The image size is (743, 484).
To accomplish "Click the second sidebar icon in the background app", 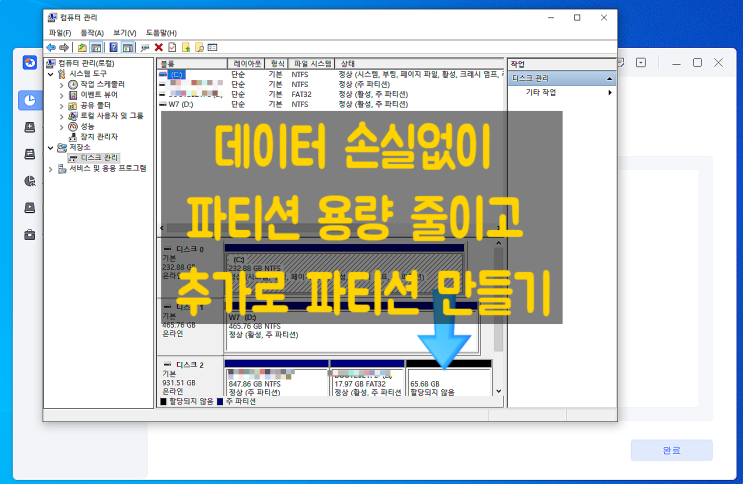I will point(30,127).
